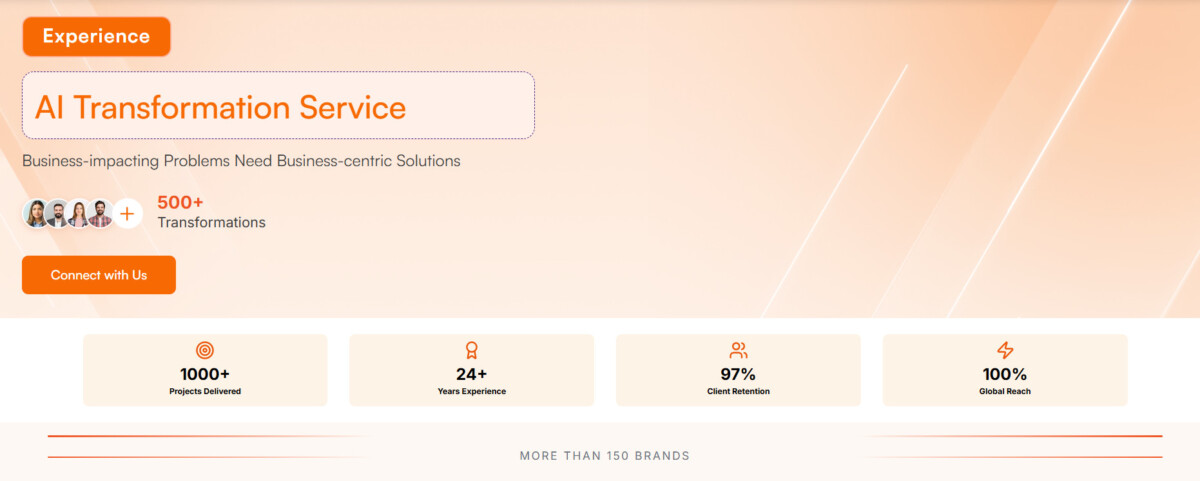Click the AI Transformation Service heading box
The image size is (1200, 481).
[x=278, y=105]
